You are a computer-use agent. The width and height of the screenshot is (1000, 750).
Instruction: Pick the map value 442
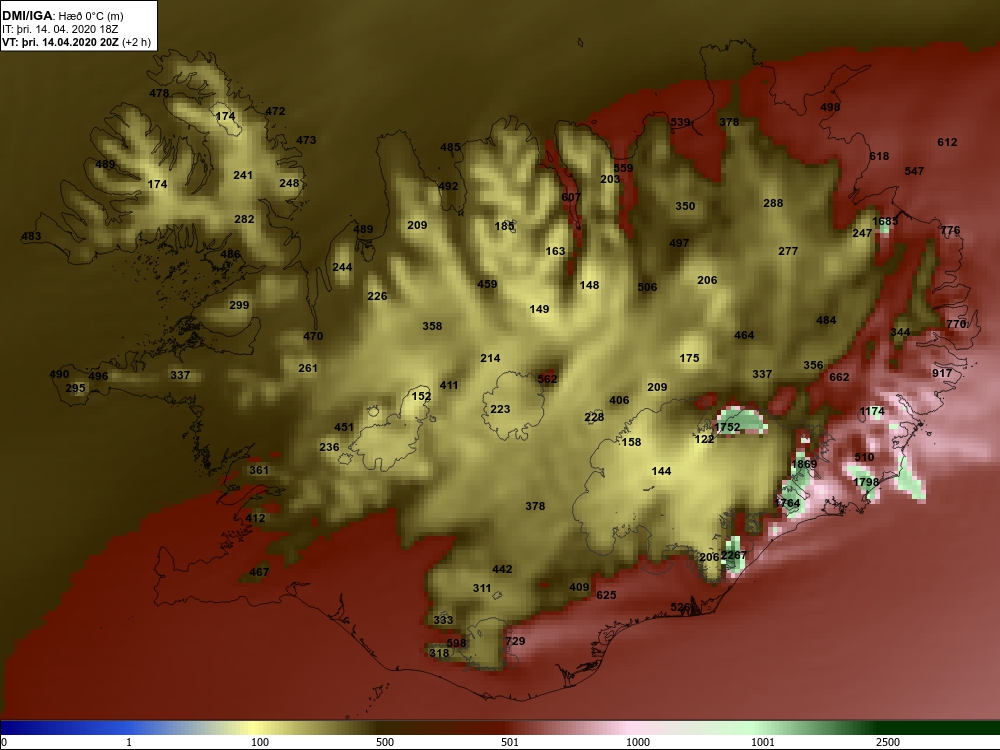point(503,569)
